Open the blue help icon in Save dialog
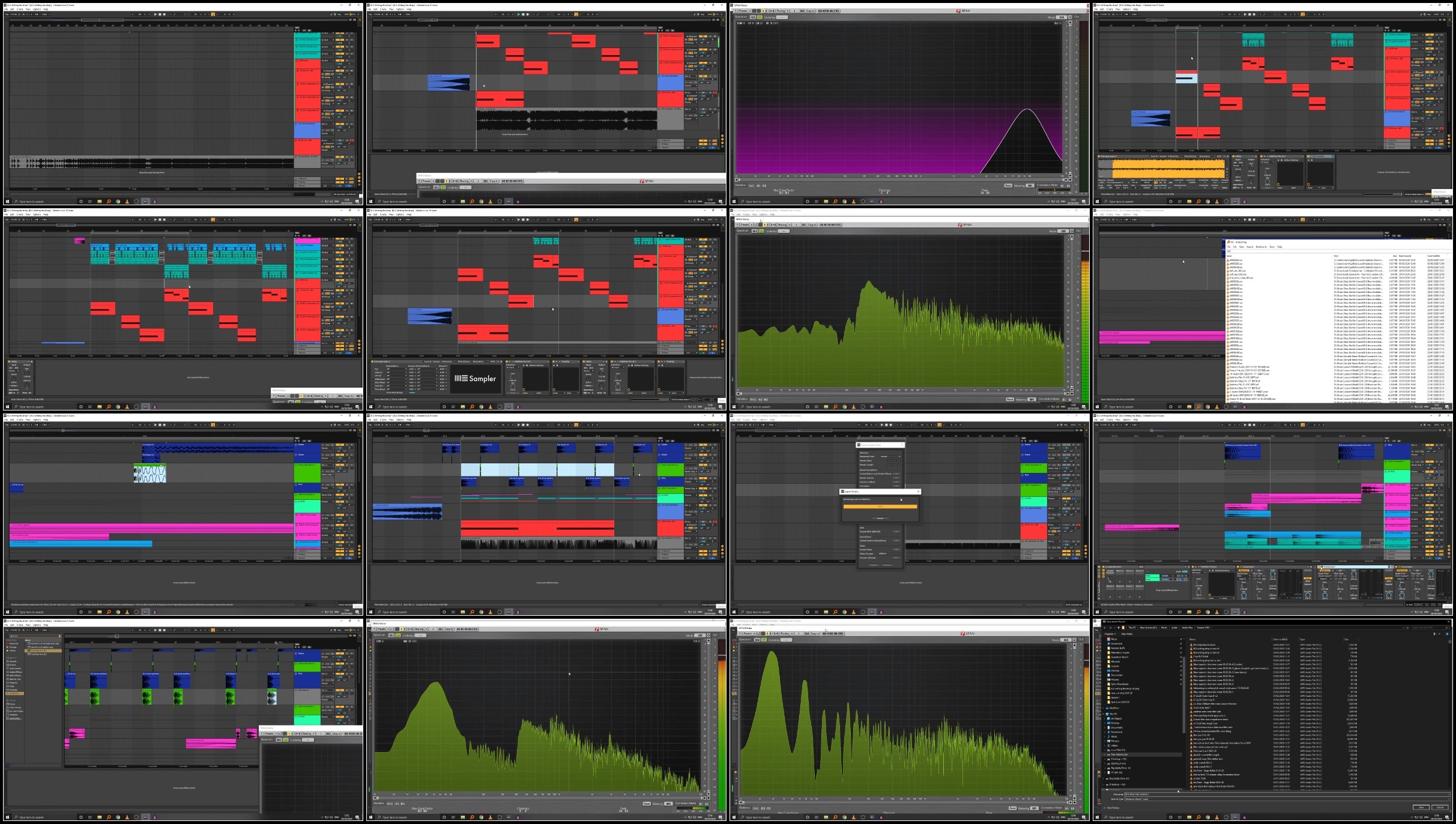1456x824 pixels. tap(1447, 634)
